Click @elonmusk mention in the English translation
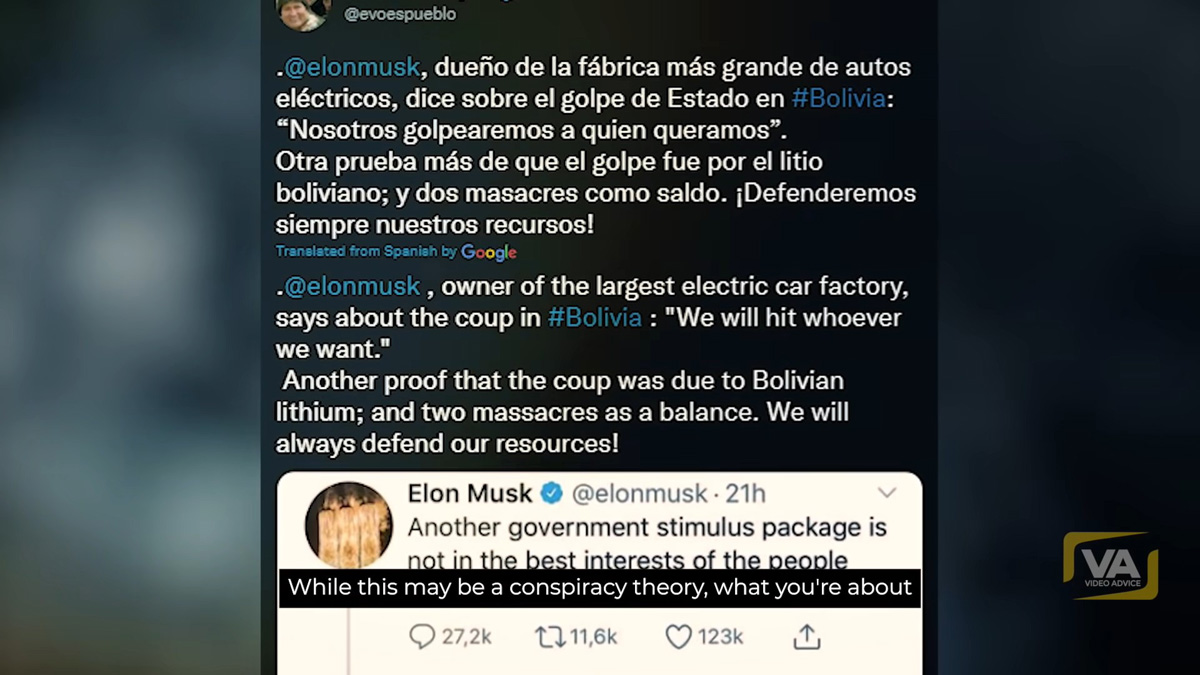Image resolution: width=1200 pixels, height=675 pixels. coord(352,287)
